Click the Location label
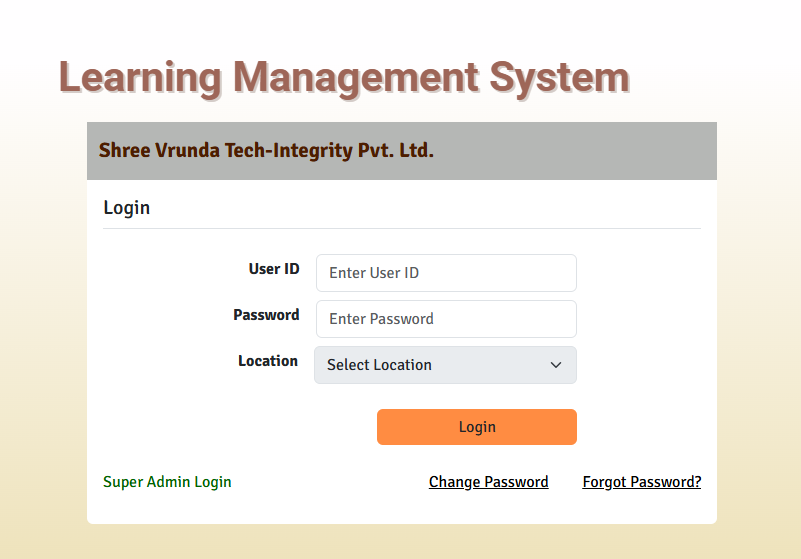This screenshot has height=559, width=801. [x=268, y=361]
